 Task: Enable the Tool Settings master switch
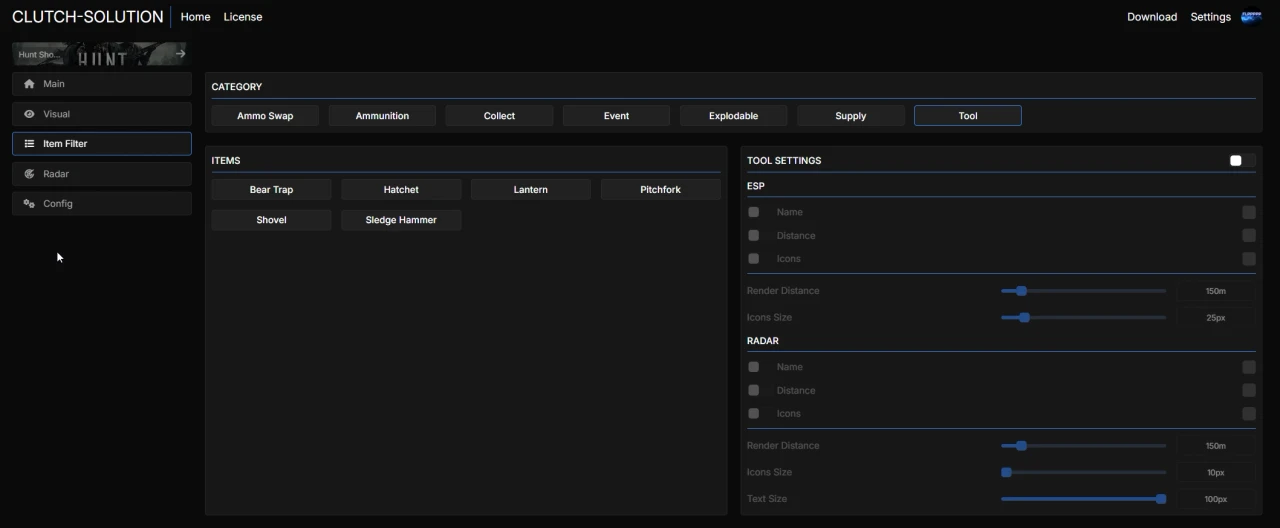(1242, 160)
